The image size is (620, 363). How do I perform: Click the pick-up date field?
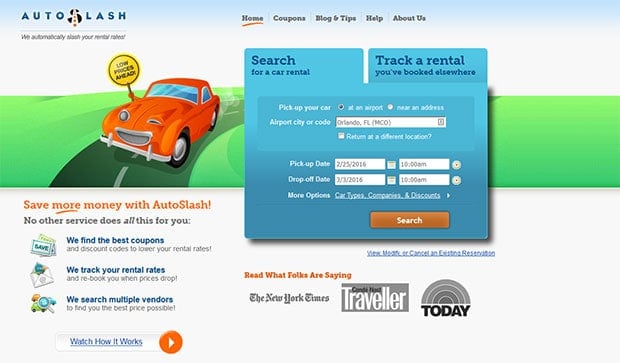click(360, 164)
